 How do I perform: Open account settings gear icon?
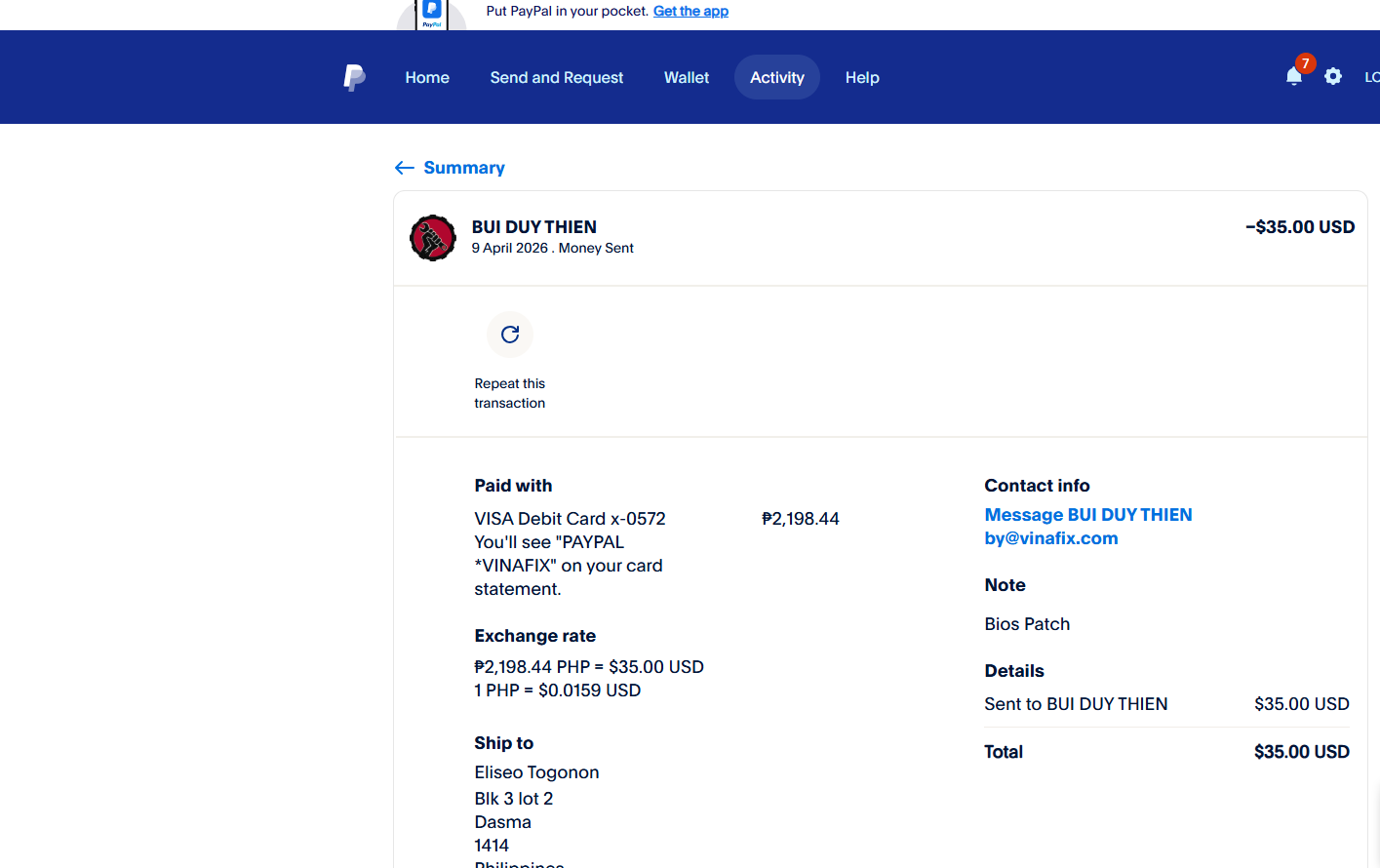[1333, 76]
